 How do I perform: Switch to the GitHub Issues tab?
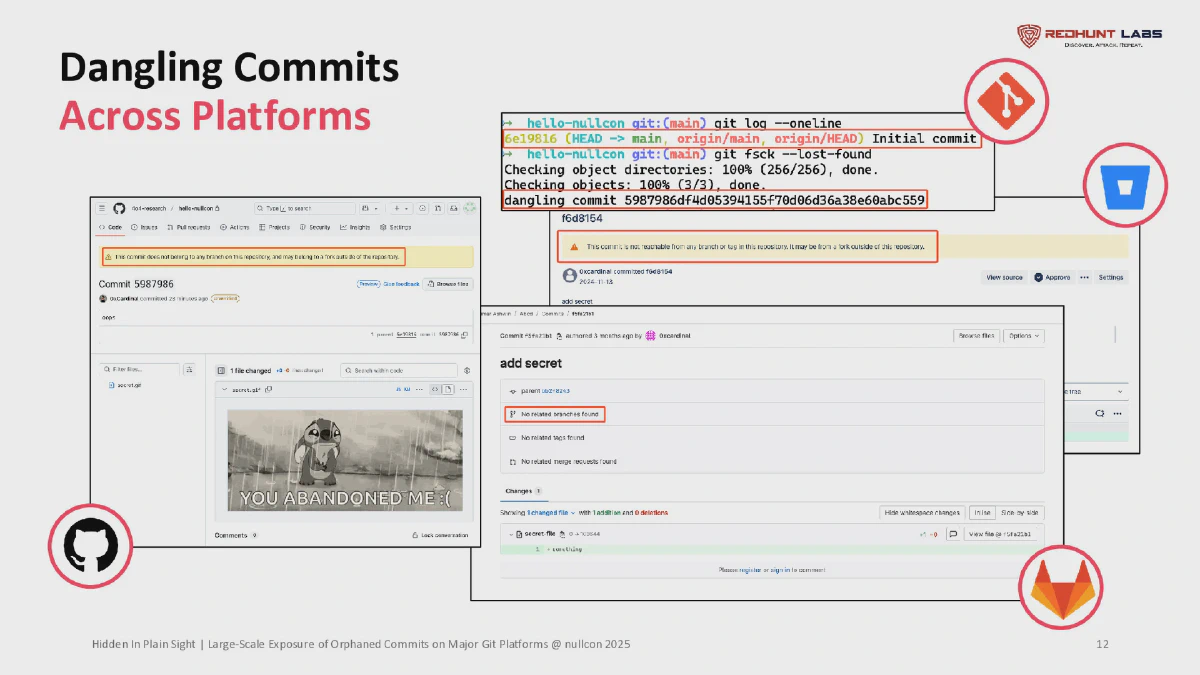coord(144,227)
